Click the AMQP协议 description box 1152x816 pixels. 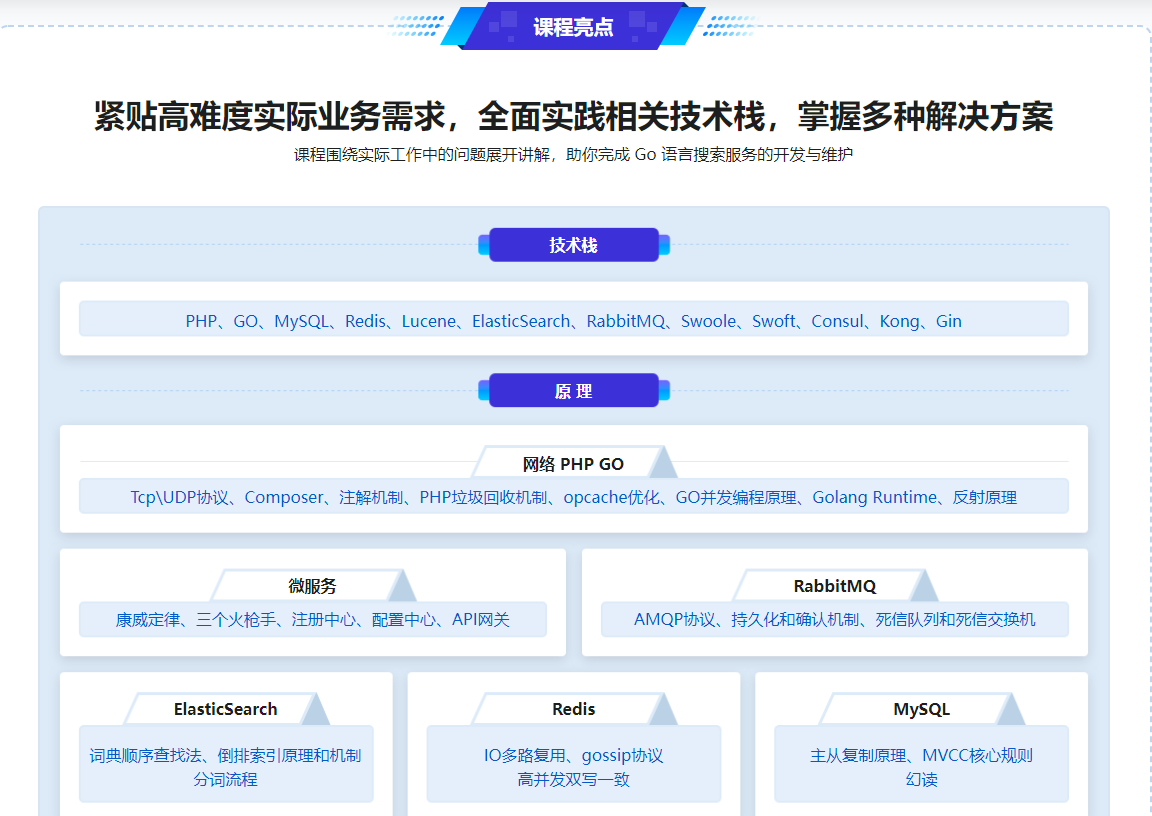click(834, 620)
